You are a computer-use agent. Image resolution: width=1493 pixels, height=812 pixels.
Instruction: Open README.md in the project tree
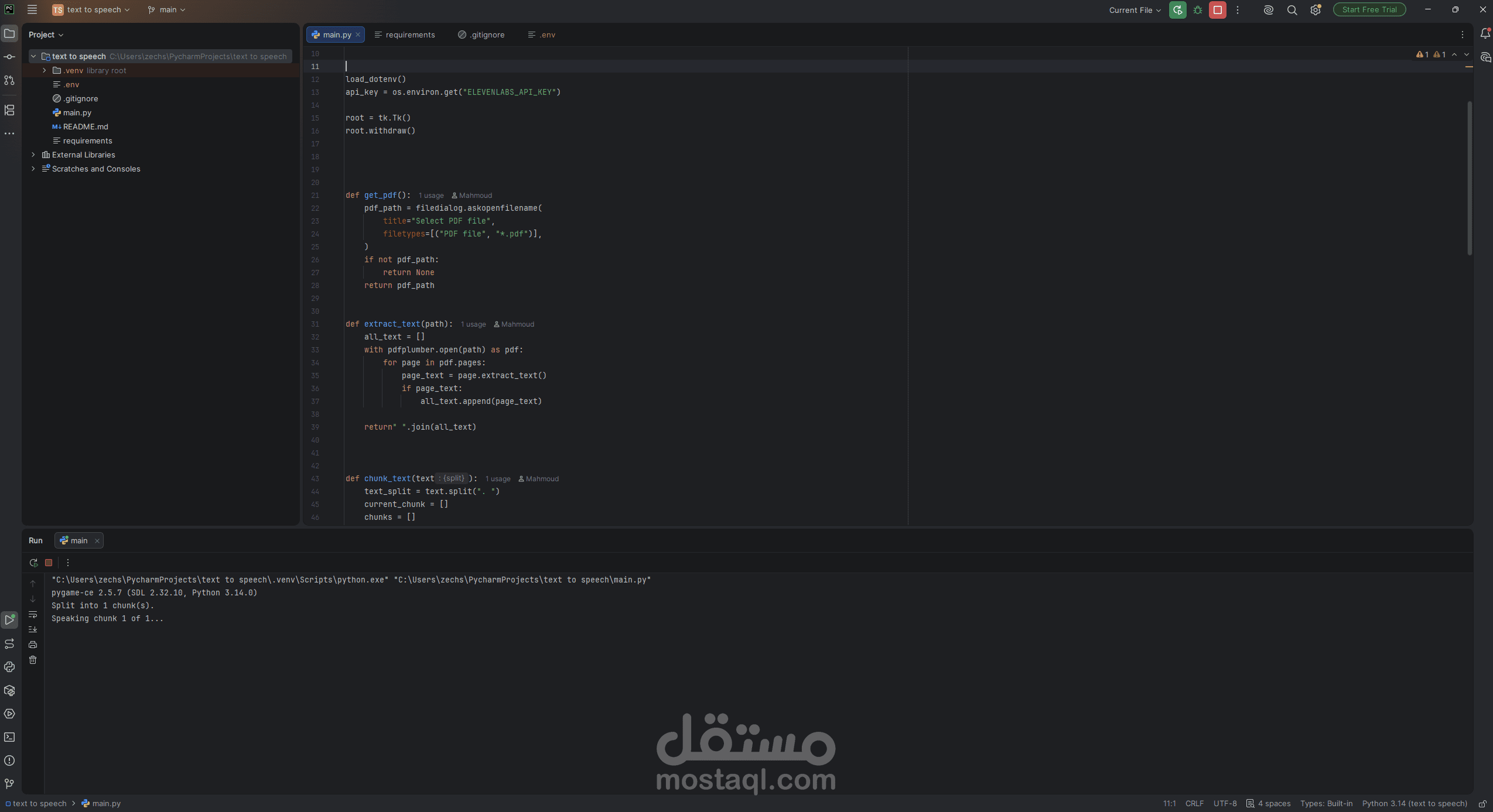pos(86,126)
